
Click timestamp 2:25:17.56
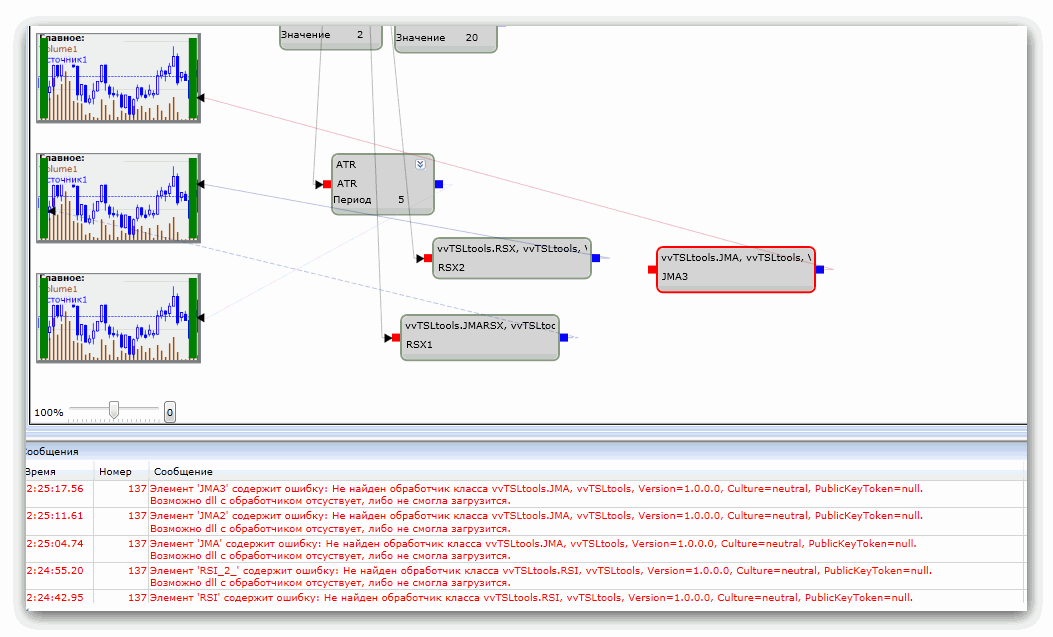pos(55,489)
